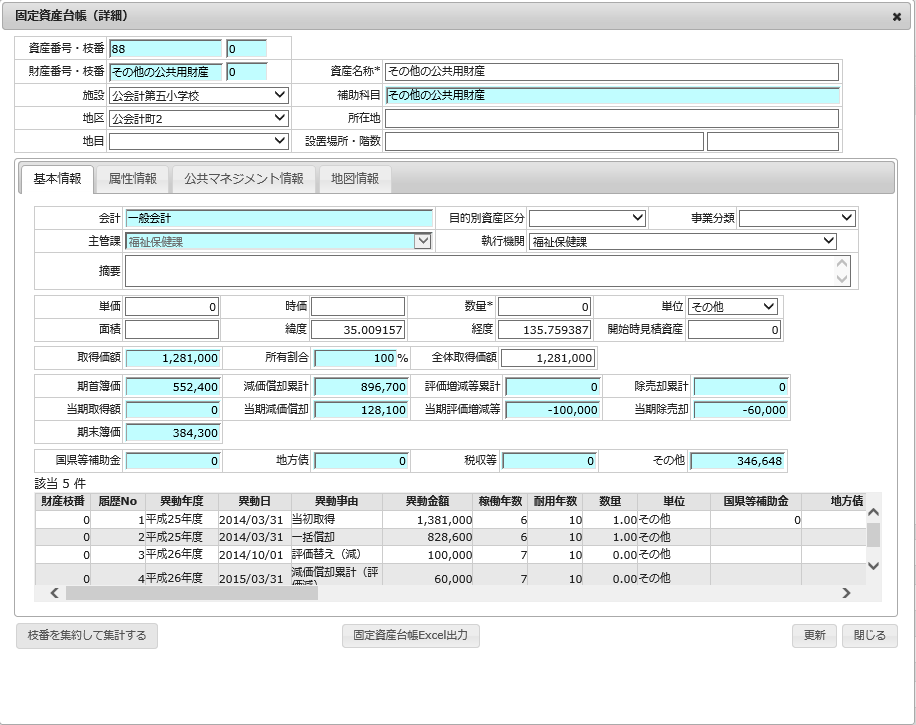This screenshot has height=725, width=916.
Task: Focus the 当期除売却 field -60,000
Action: coord(741,410)
